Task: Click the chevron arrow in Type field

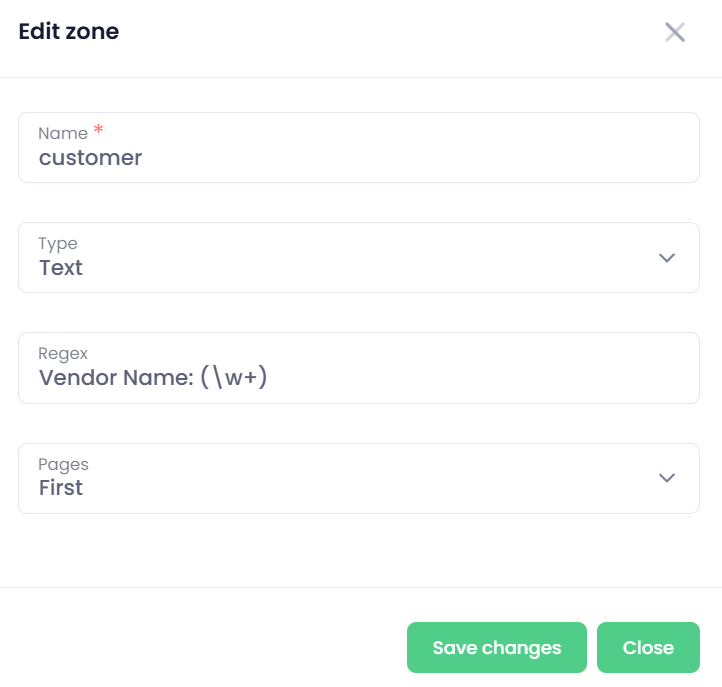Action: pos(667,258)
